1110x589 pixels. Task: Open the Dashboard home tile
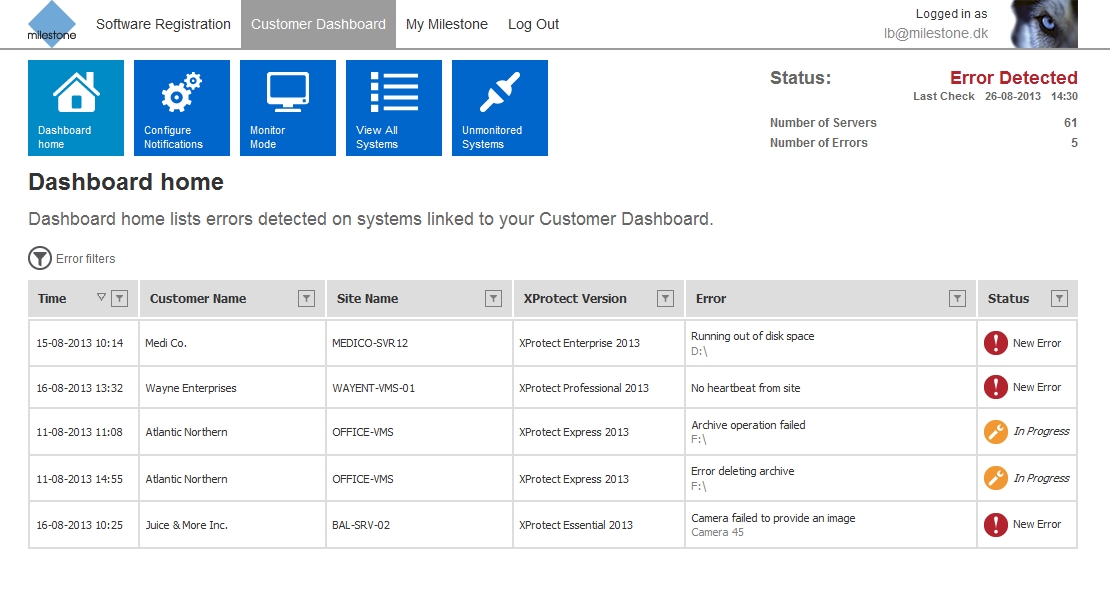pyautogui.click(x=76, y=108)
